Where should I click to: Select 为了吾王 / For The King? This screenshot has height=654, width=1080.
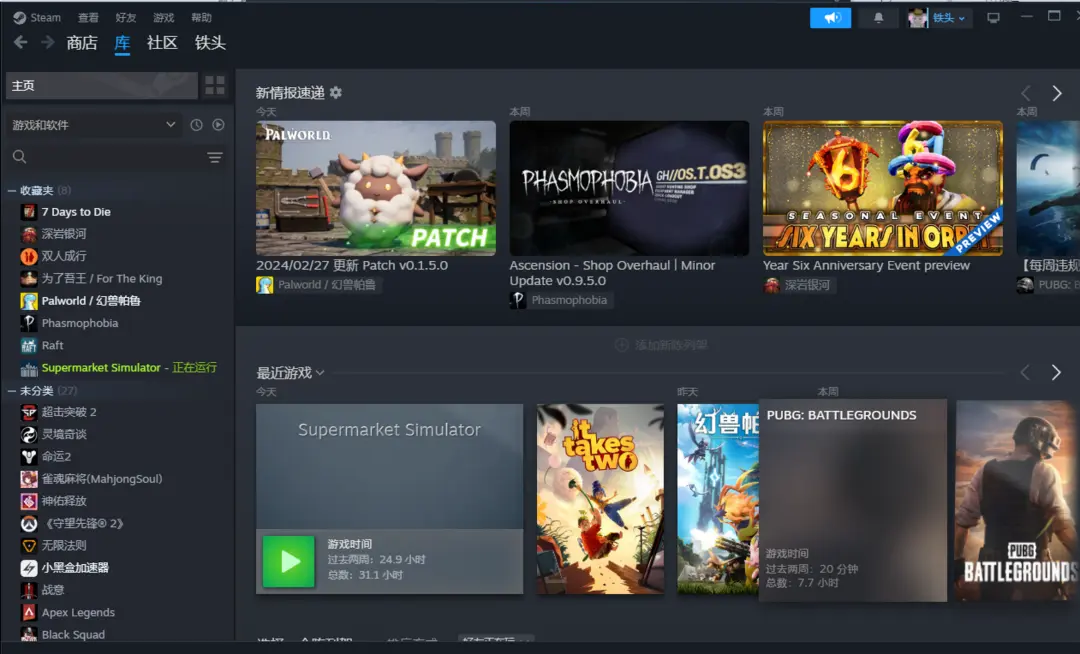102,279
